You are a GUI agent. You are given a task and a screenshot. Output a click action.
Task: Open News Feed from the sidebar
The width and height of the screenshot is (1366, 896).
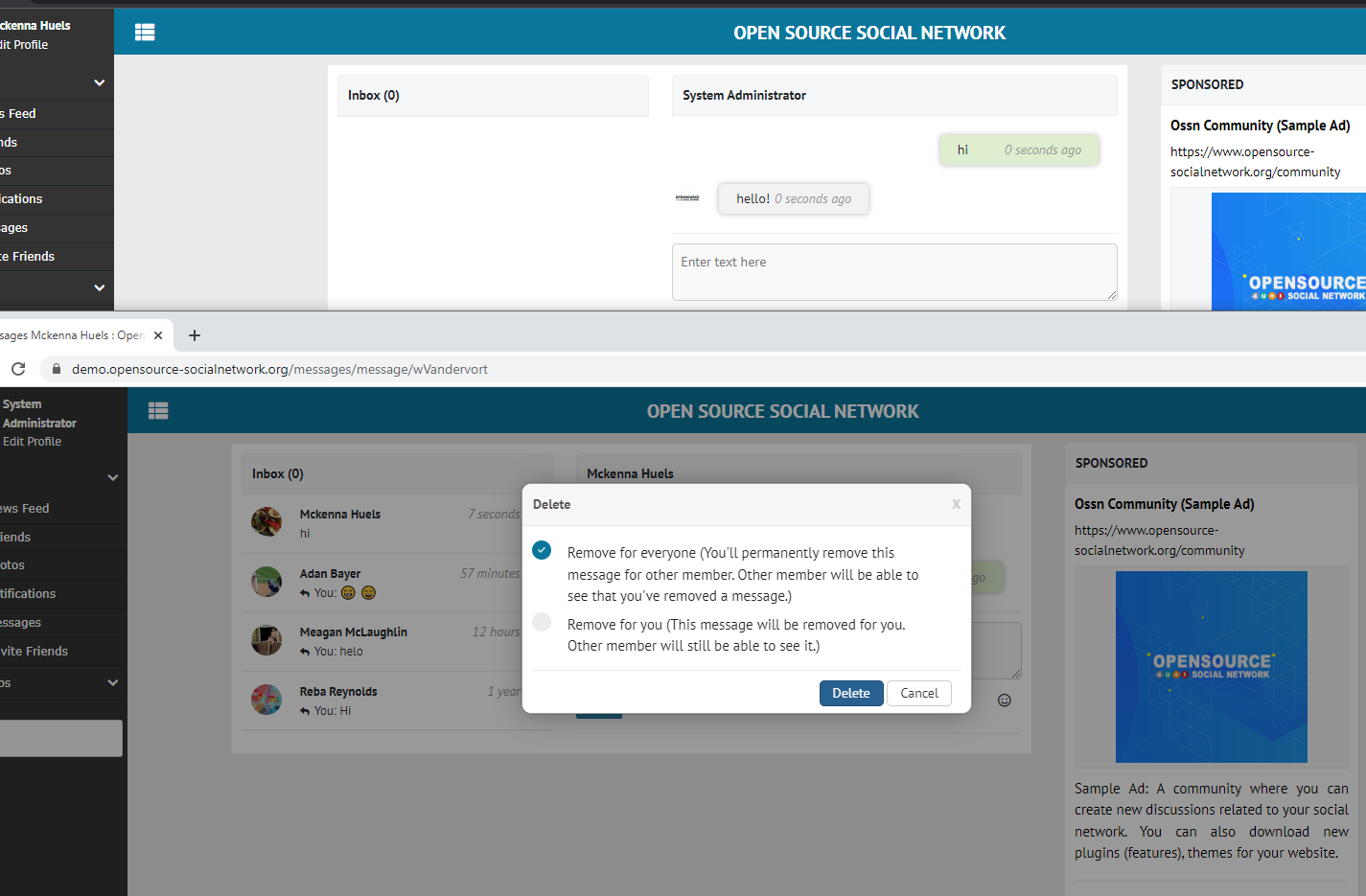(x=27, y=508)
